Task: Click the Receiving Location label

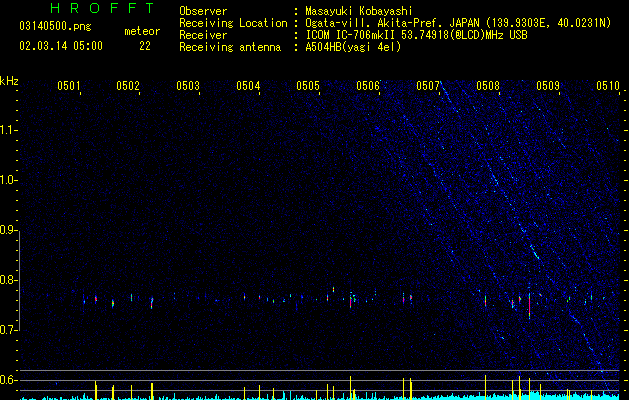Action: pos(233,23)
